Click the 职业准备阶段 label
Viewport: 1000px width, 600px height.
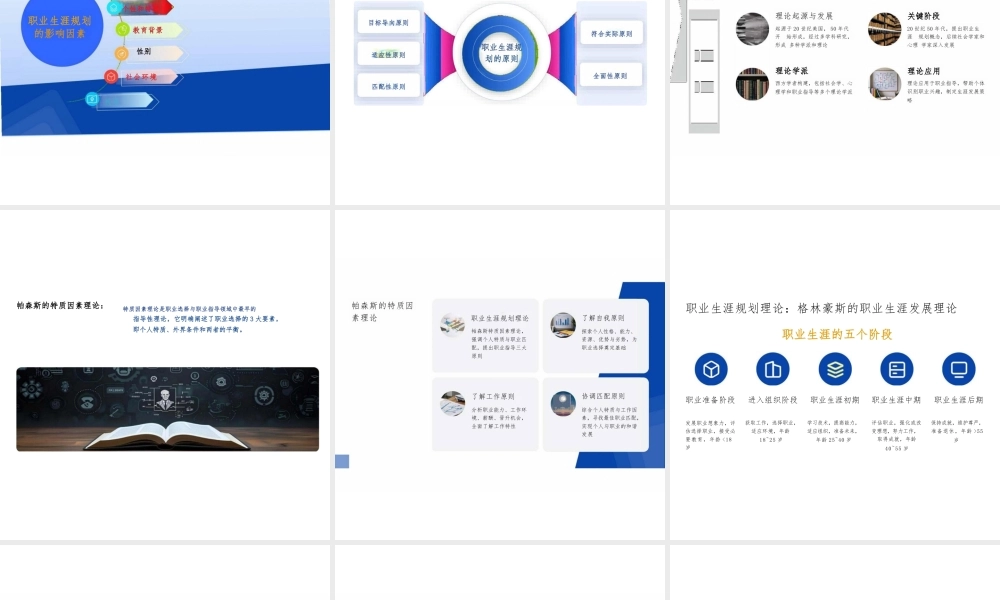click(710, 400)
